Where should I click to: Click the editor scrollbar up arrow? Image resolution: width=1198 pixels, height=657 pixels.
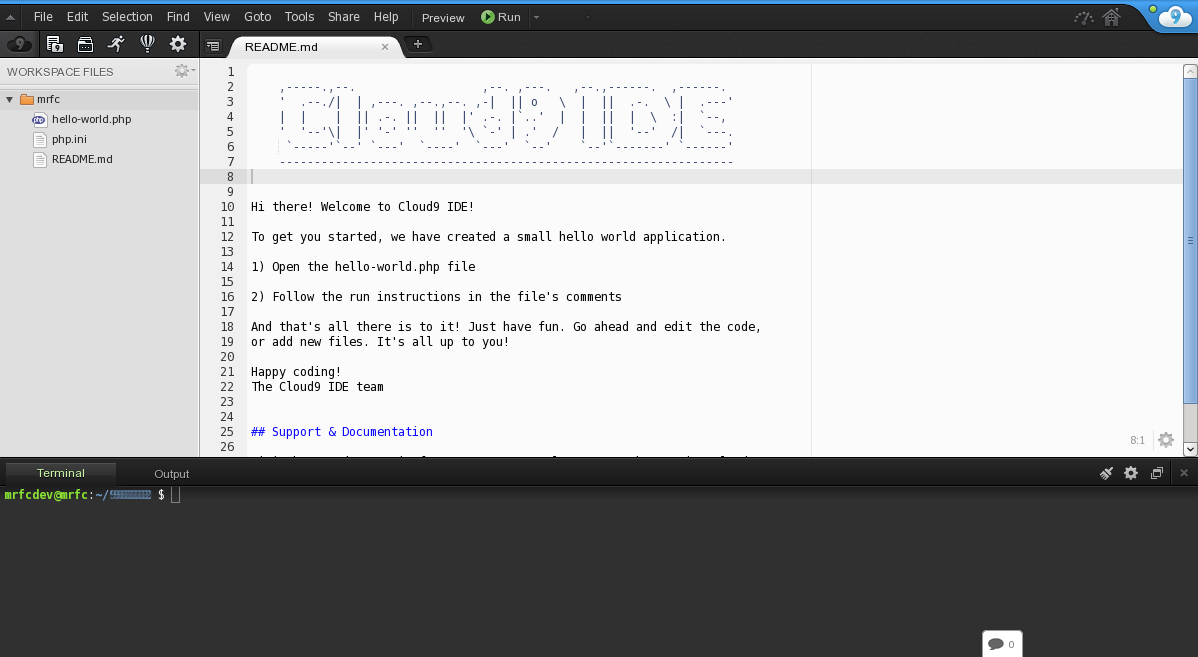coord(1190,71)
